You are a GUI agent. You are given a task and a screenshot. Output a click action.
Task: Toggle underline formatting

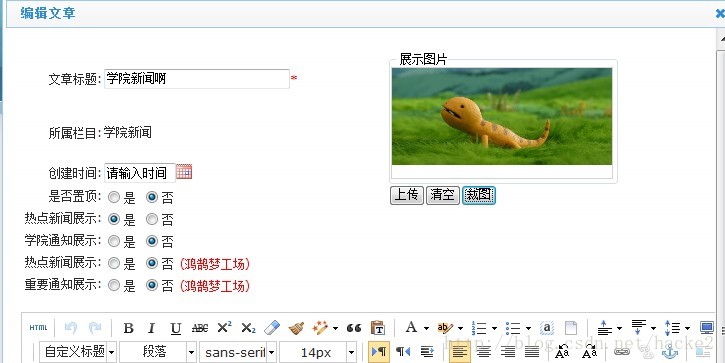coord(176,328)
